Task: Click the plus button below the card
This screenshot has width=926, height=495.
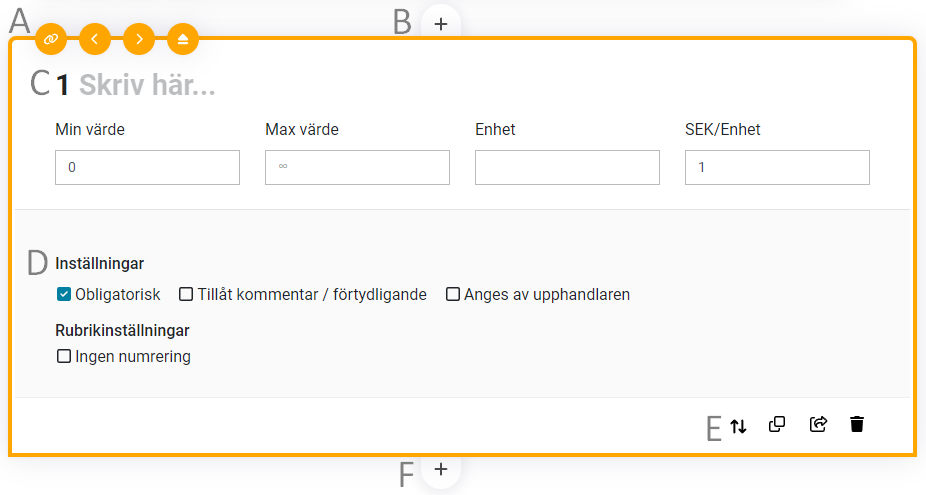Action: [441, 469]
